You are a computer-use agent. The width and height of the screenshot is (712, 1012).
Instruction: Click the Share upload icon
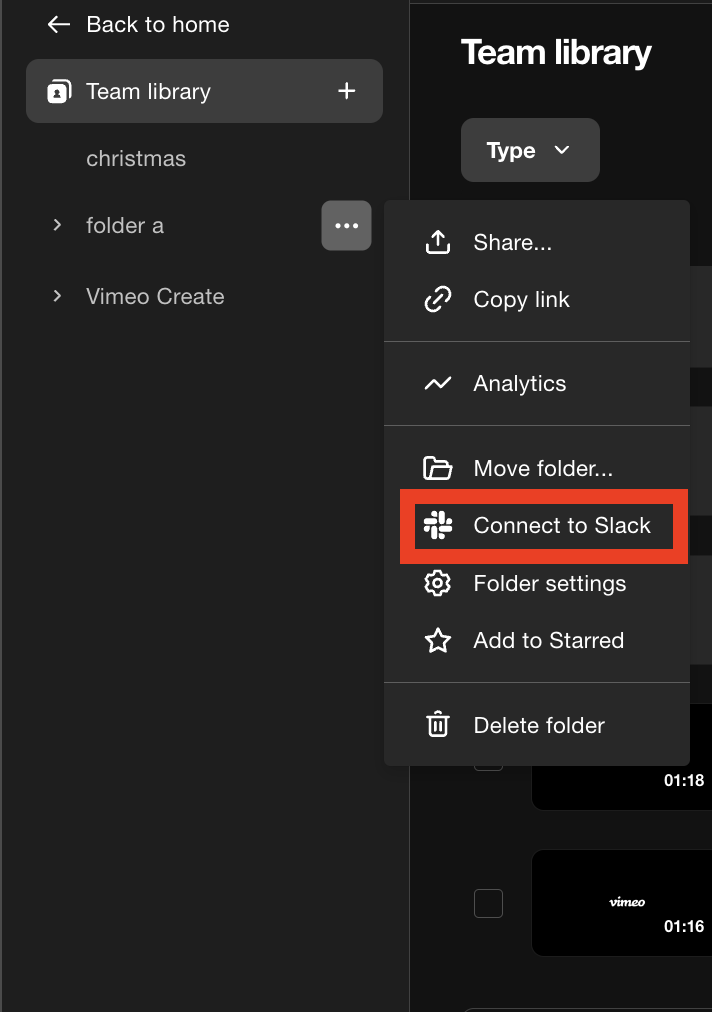click(x=437, y=242)
